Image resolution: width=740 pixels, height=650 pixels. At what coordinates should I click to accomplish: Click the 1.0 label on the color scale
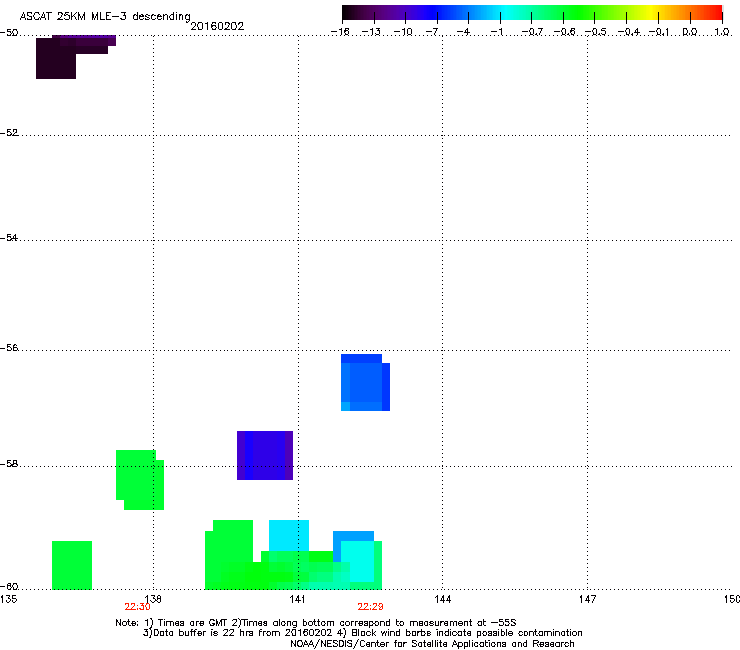click(722, 32)
